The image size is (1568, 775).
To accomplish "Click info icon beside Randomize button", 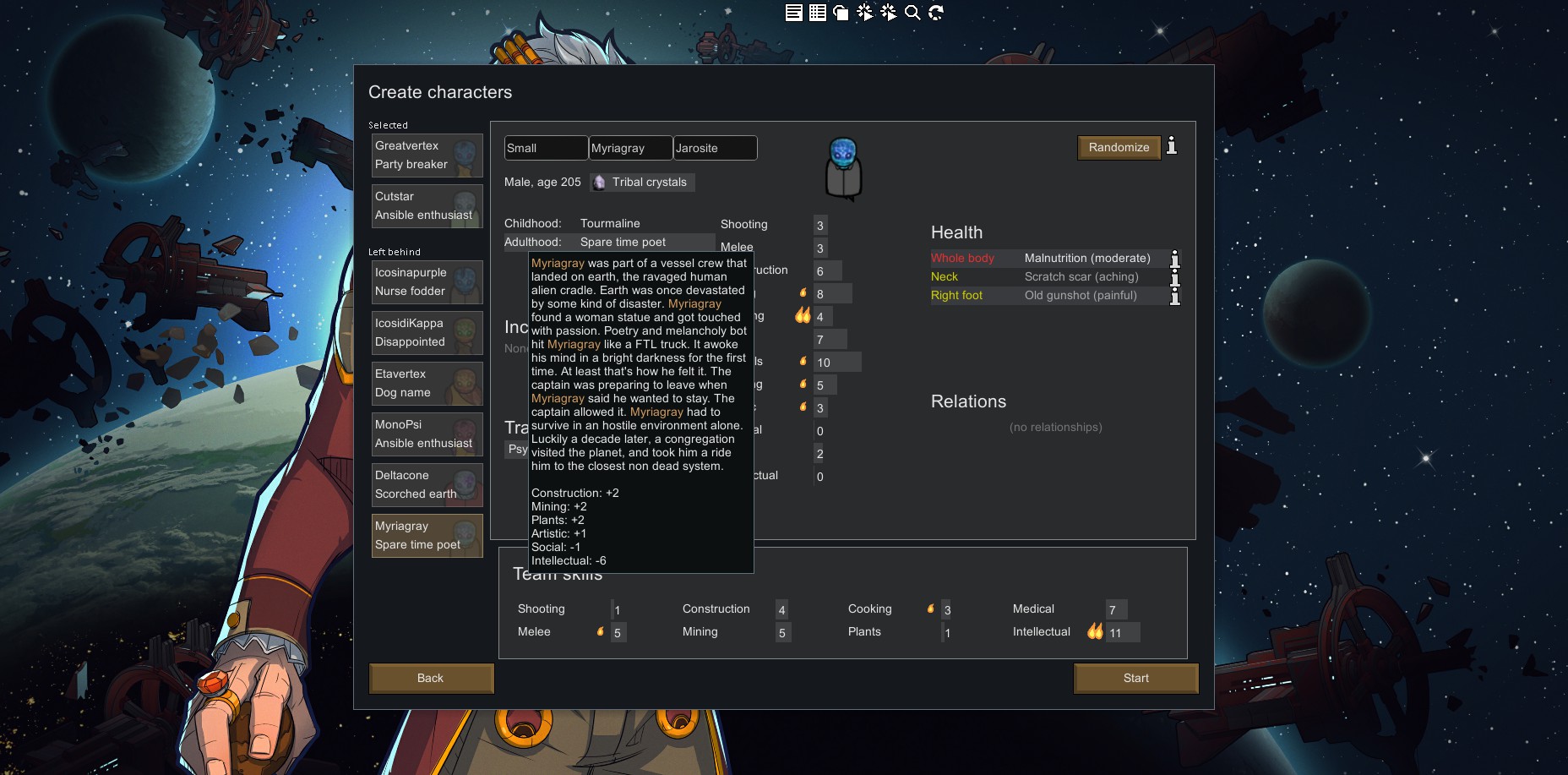I will [x=1172, y=146].
